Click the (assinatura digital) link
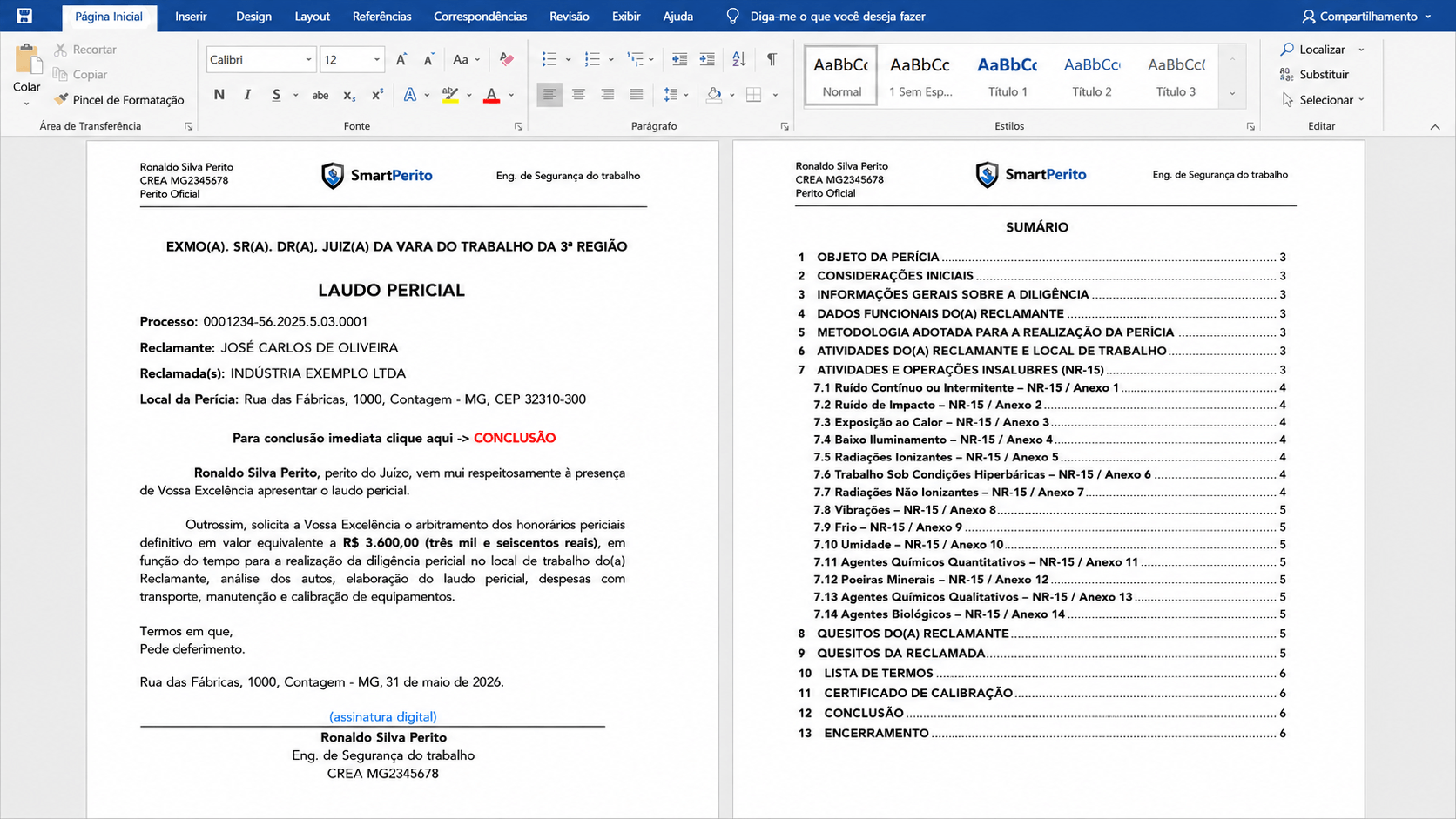Viewport: 1456px width, 819px height. [x=383, y=716]
